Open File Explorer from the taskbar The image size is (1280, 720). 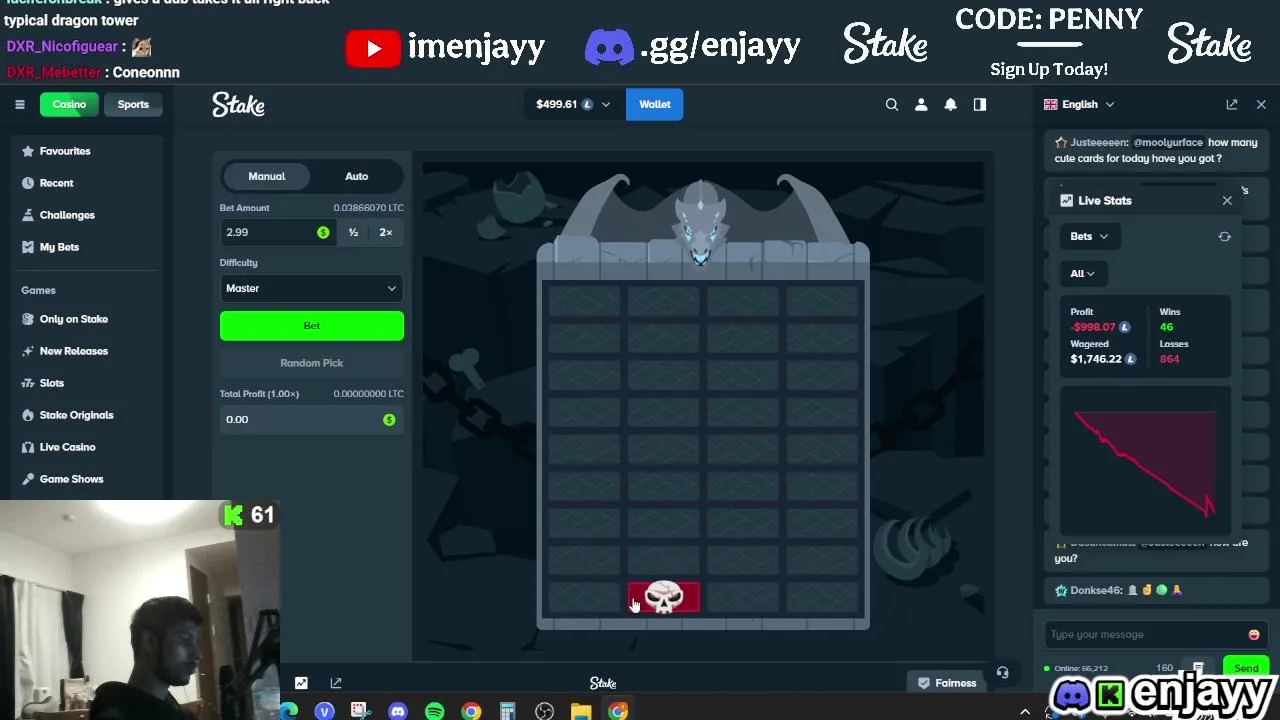click(x=581, y=711)
